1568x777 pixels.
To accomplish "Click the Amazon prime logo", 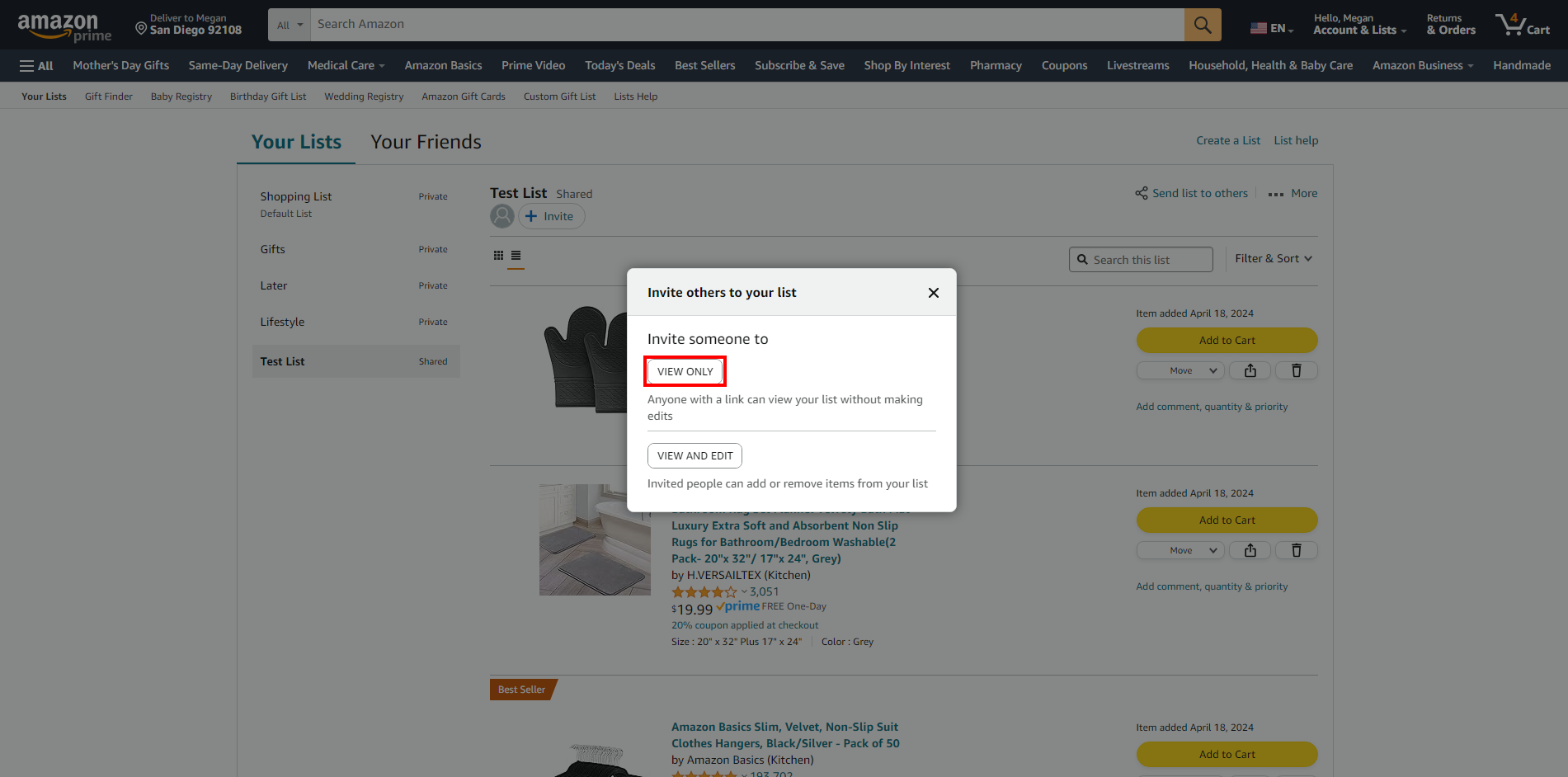I will pos(64,26).
